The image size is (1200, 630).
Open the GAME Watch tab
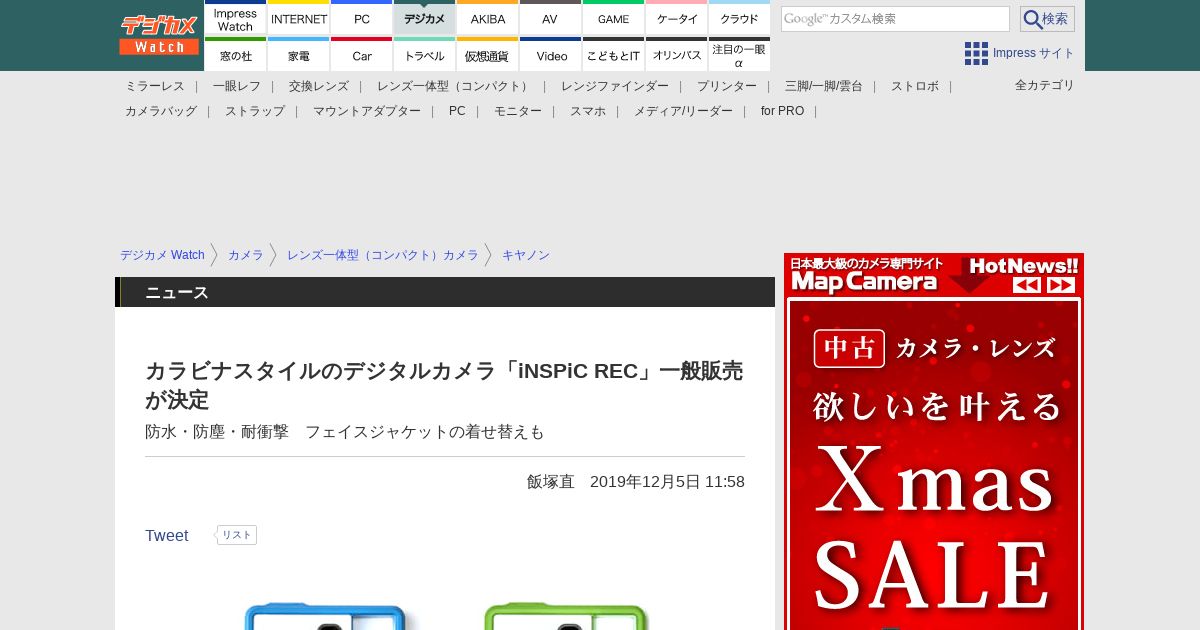tap(614, 17)
